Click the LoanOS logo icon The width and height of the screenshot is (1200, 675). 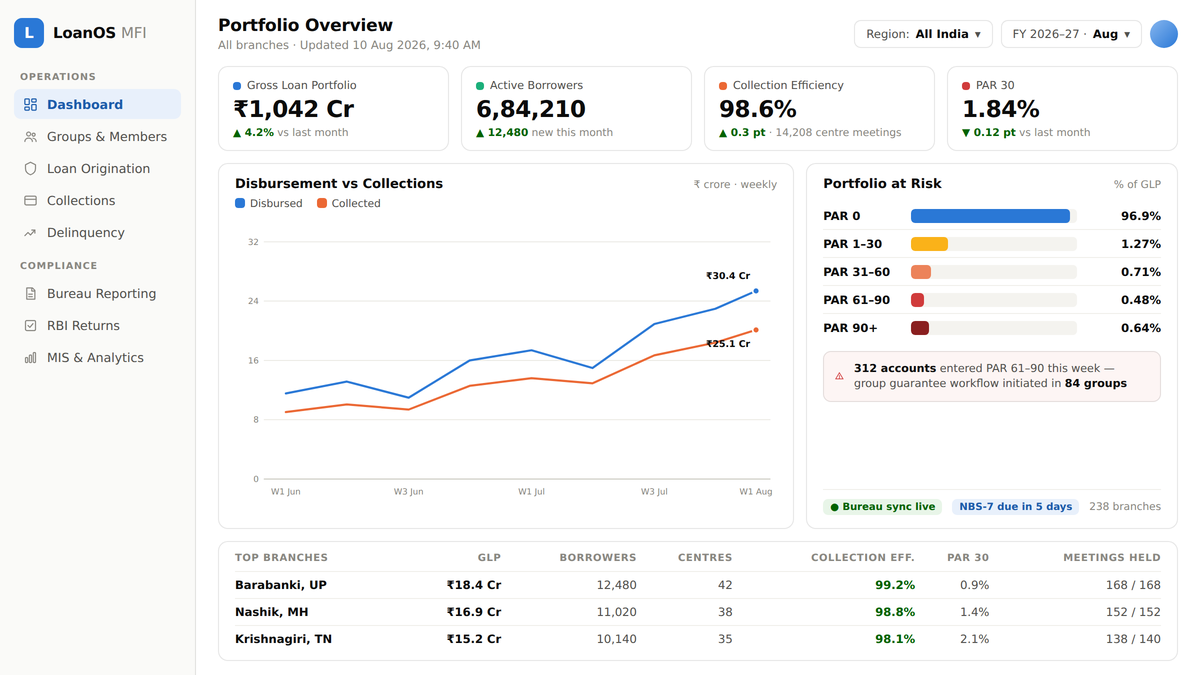29,33
